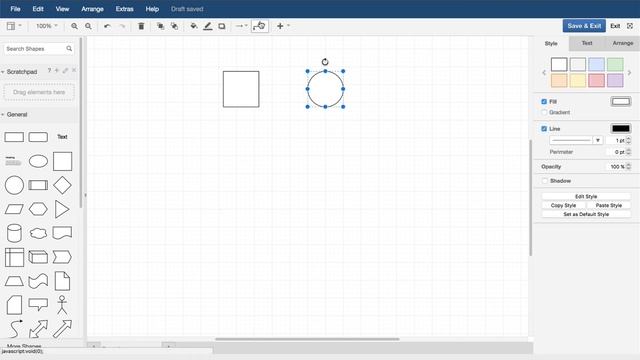This screenshot has height=360, width=640.
Task: Click Set as Default Style button
Action: pos(586,214)
